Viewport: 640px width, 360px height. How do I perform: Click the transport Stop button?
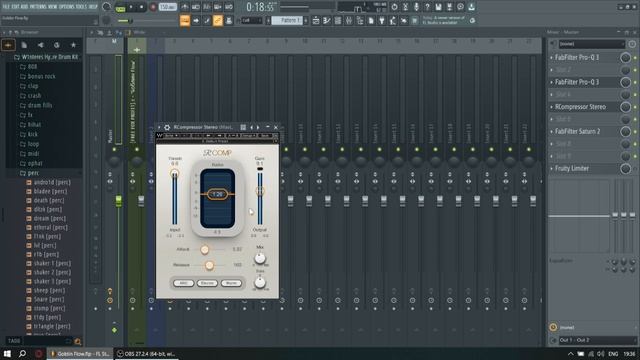[141, 7]
